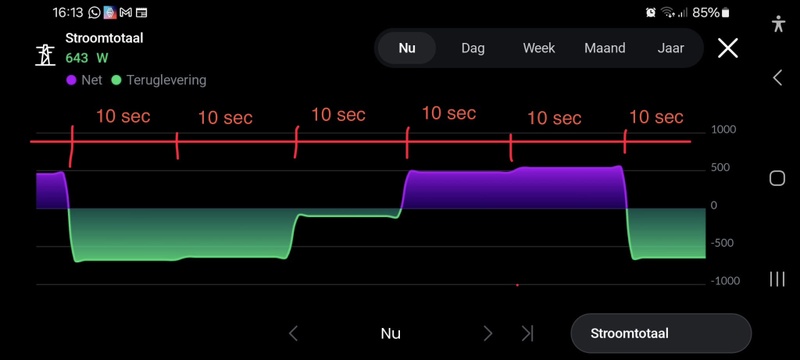Tap the electricity pylon icon
Screen dimensions: 800x360
[x=45, y=55]
